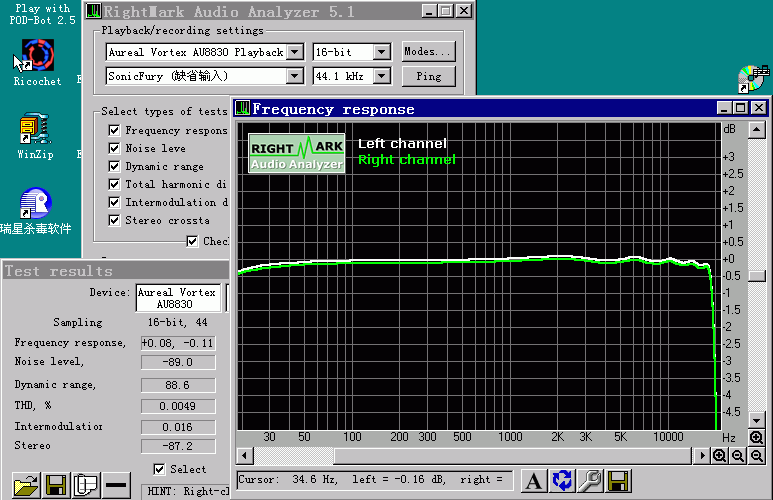Expand the Aureal Vortex AU8830 Playback dropdown
This screenshot has height=500, width=773.
[295, 52]
